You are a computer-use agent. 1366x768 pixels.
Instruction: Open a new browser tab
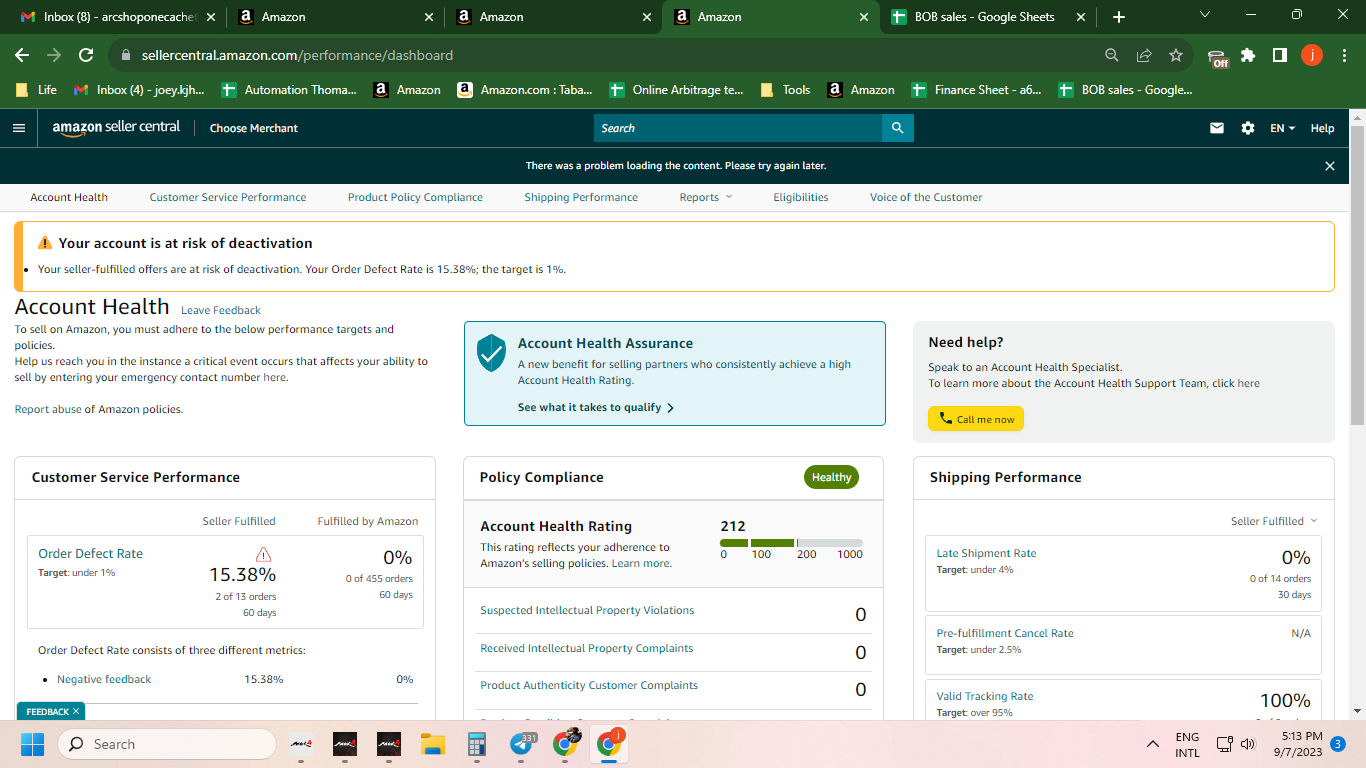click(x=1119, y=17)
